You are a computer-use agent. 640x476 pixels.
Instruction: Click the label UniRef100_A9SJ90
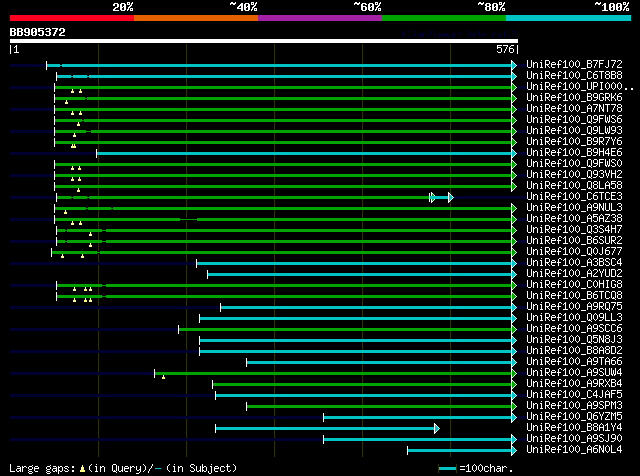click(574, 439)
